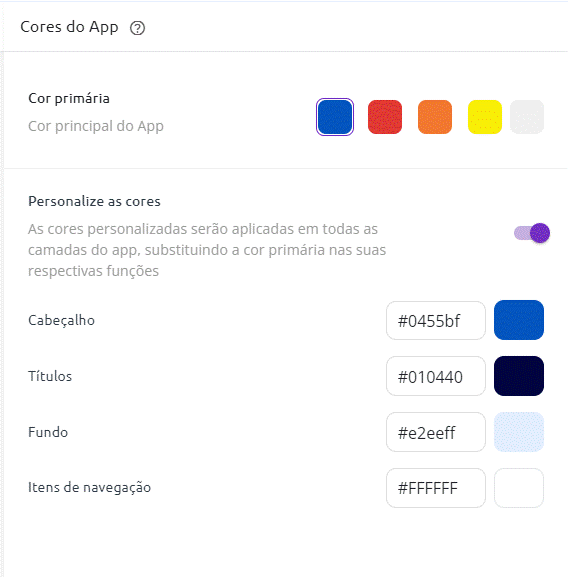568x577 pixels.
Task: Click the Cabeçalho hex input #0455bf
Action: [436, 321]
